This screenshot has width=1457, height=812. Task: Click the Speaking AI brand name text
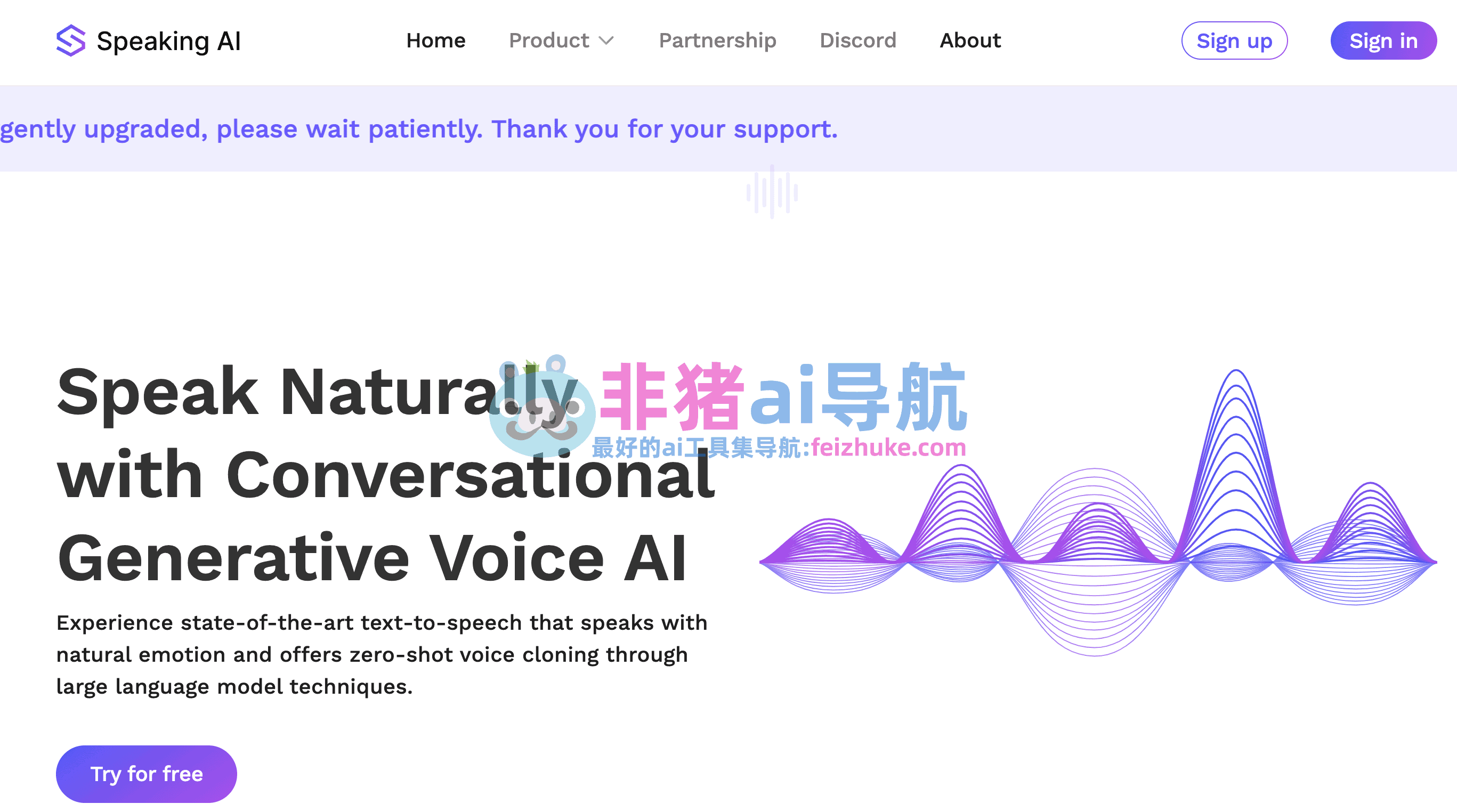(168, 41)
